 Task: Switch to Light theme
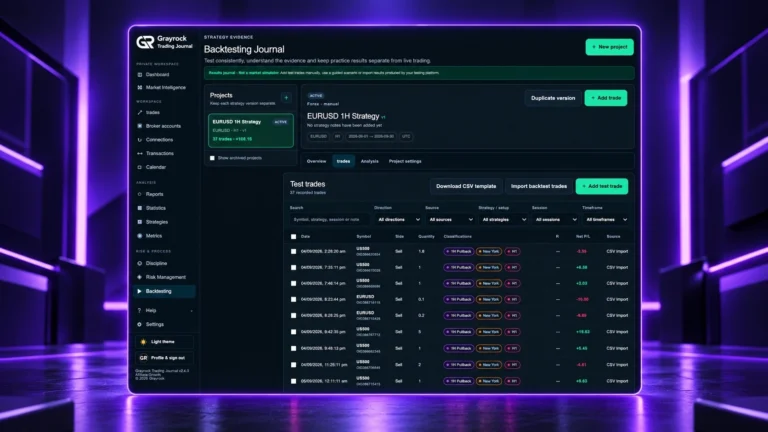click(x=164, y=342)
